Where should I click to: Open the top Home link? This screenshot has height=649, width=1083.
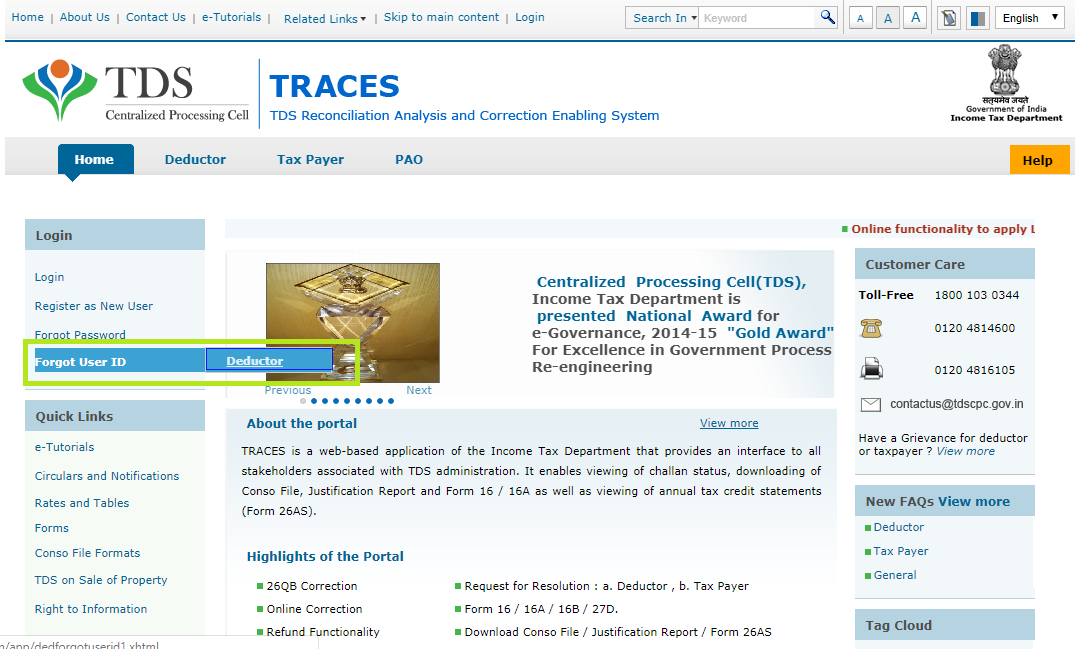tap(28, 17)
